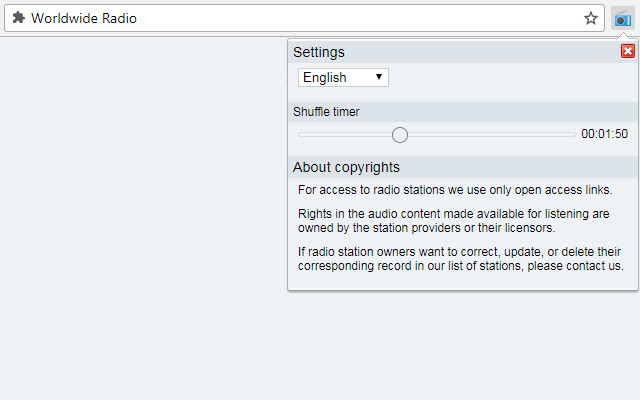This screenshot has height=400, width=640.
Task: Click the empty page area left of panel
Action: click(x=140, y=220)
